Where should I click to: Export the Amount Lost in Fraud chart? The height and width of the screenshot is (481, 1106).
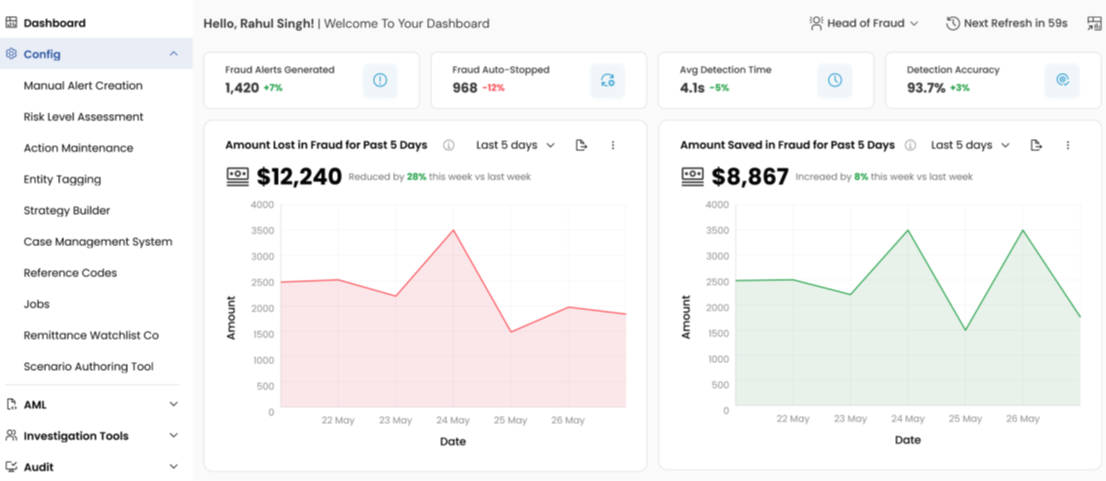coord(581,145)
